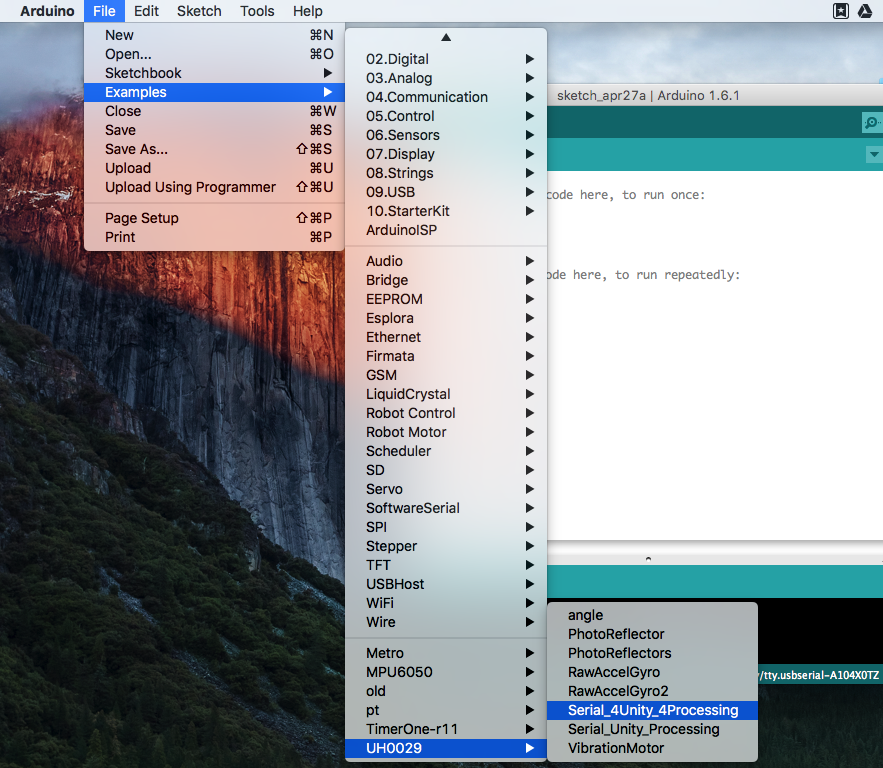Click the Google Drive icon in the menu bar
This screenshot has width=883, height=768.
point(865,11)
